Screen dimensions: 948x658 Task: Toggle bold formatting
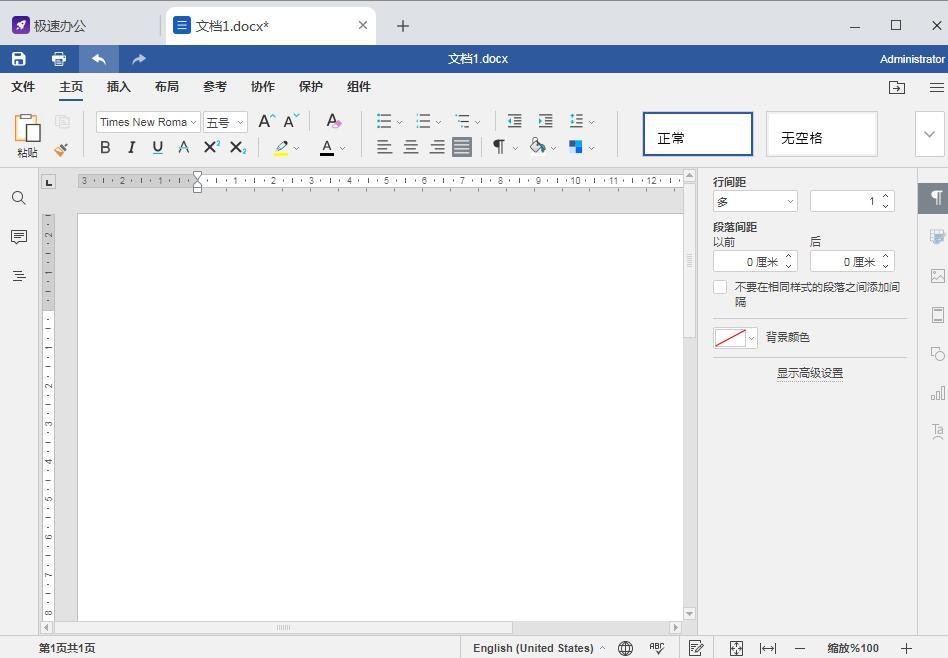click(x=105, y=147)
